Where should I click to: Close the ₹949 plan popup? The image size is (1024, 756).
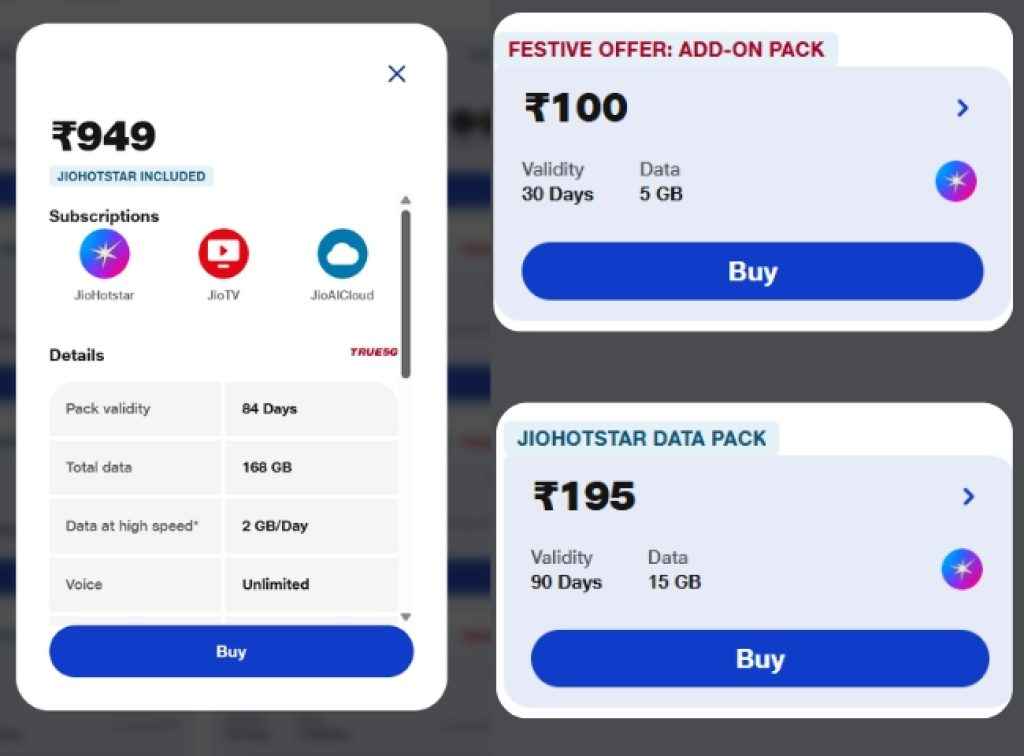pyautogui.click(x=396, y=74)
